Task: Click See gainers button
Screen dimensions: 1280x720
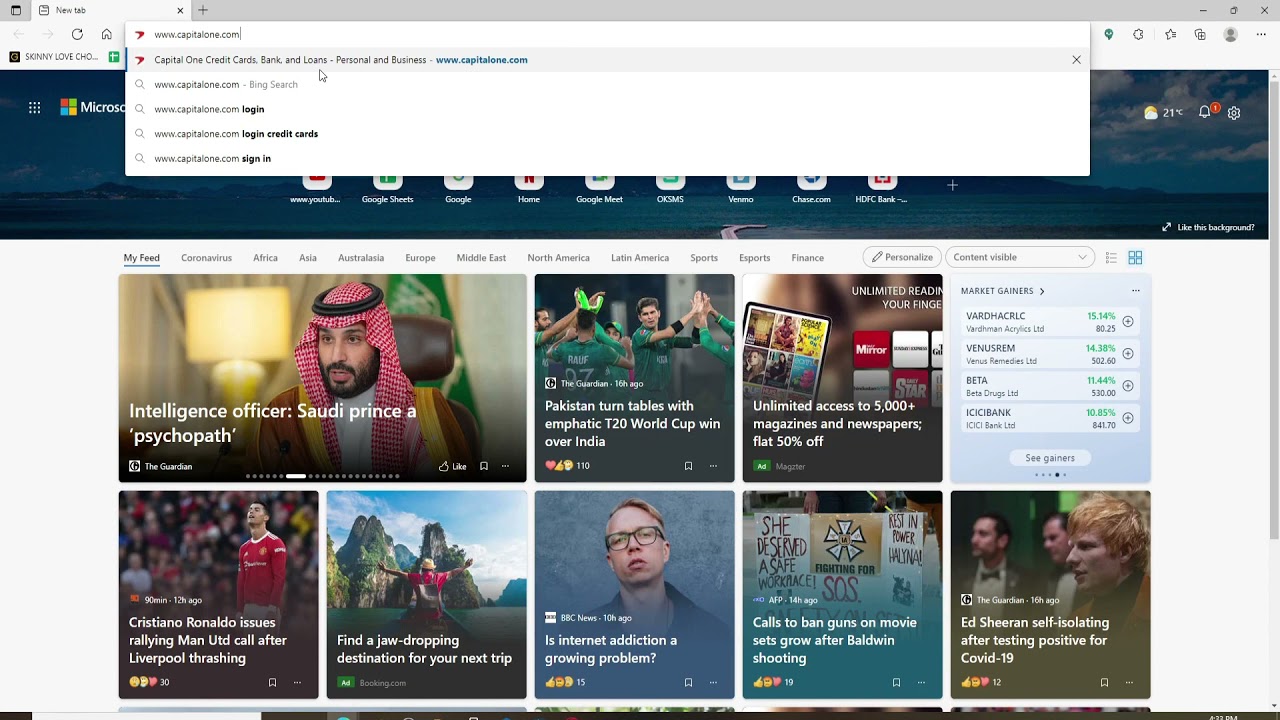Action: (x=1050, y=458)
